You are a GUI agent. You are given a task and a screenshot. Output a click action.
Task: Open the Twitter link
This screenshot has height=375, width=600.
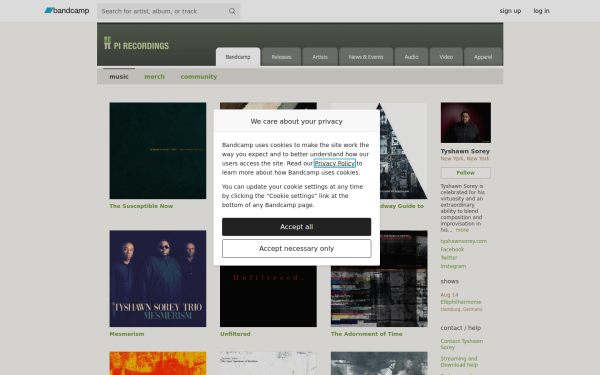(449, 258)
